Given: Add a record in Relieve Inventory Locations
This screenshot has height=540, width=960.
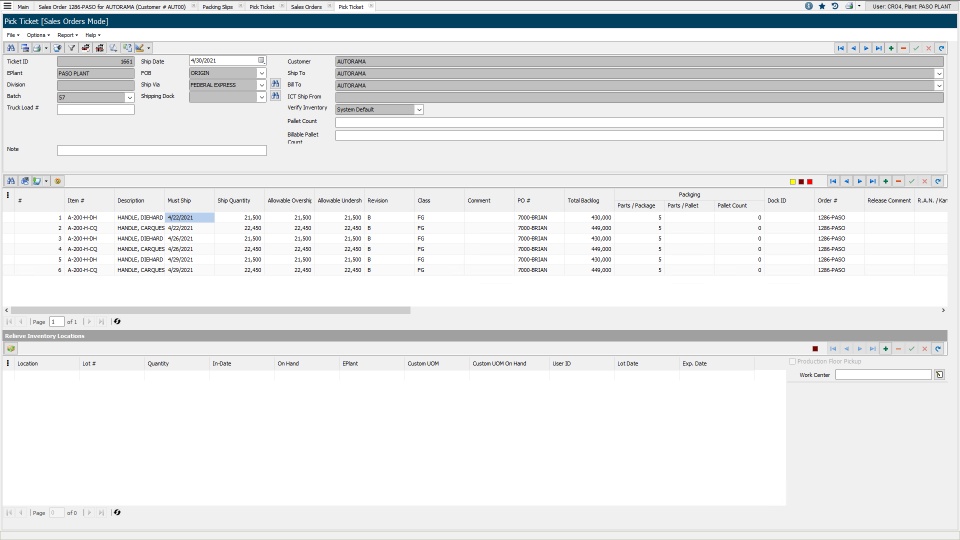Looking at the screenshot, I should (885, 348).
